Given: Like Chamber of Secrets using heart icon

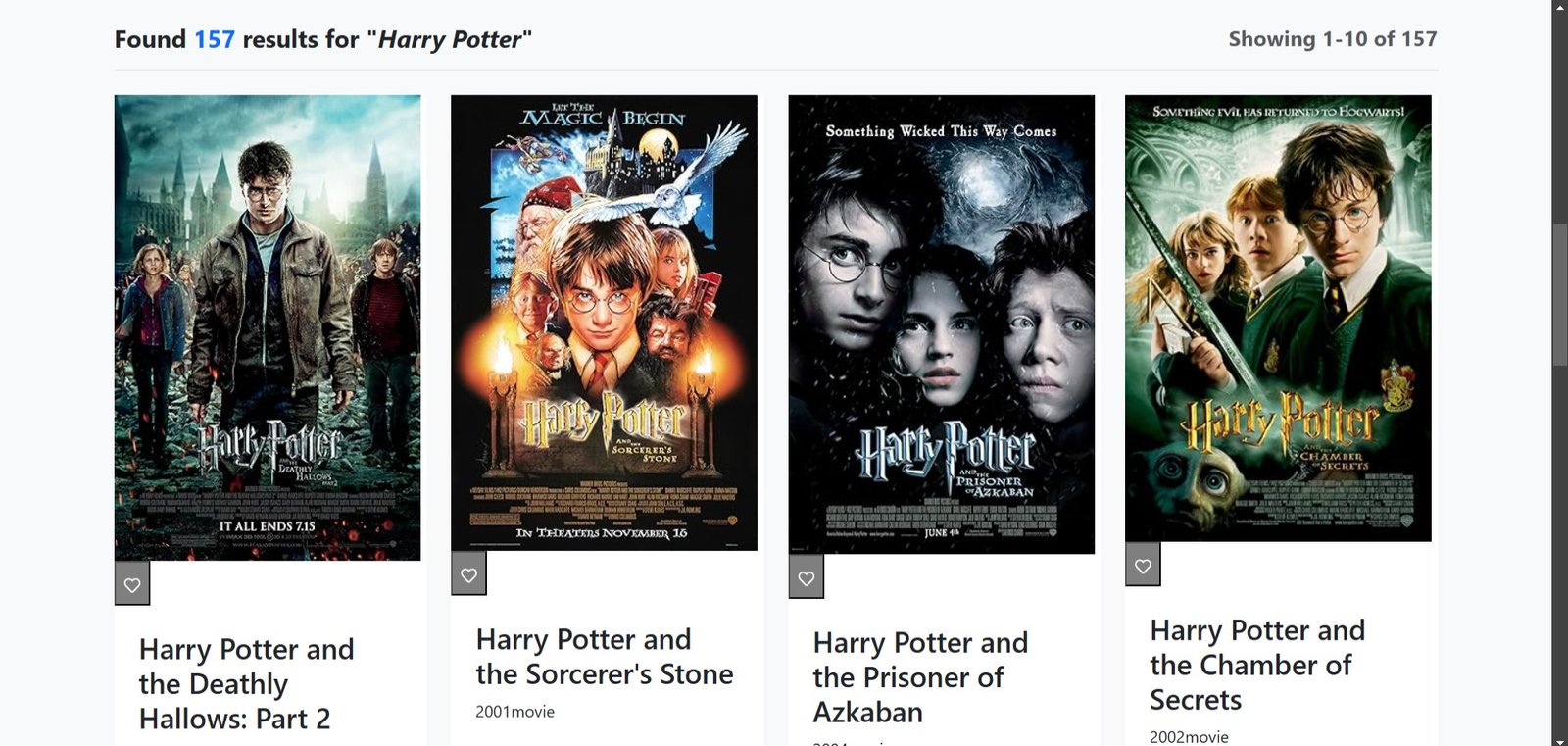Looking at the screenshot, I should click(1143, 566).
